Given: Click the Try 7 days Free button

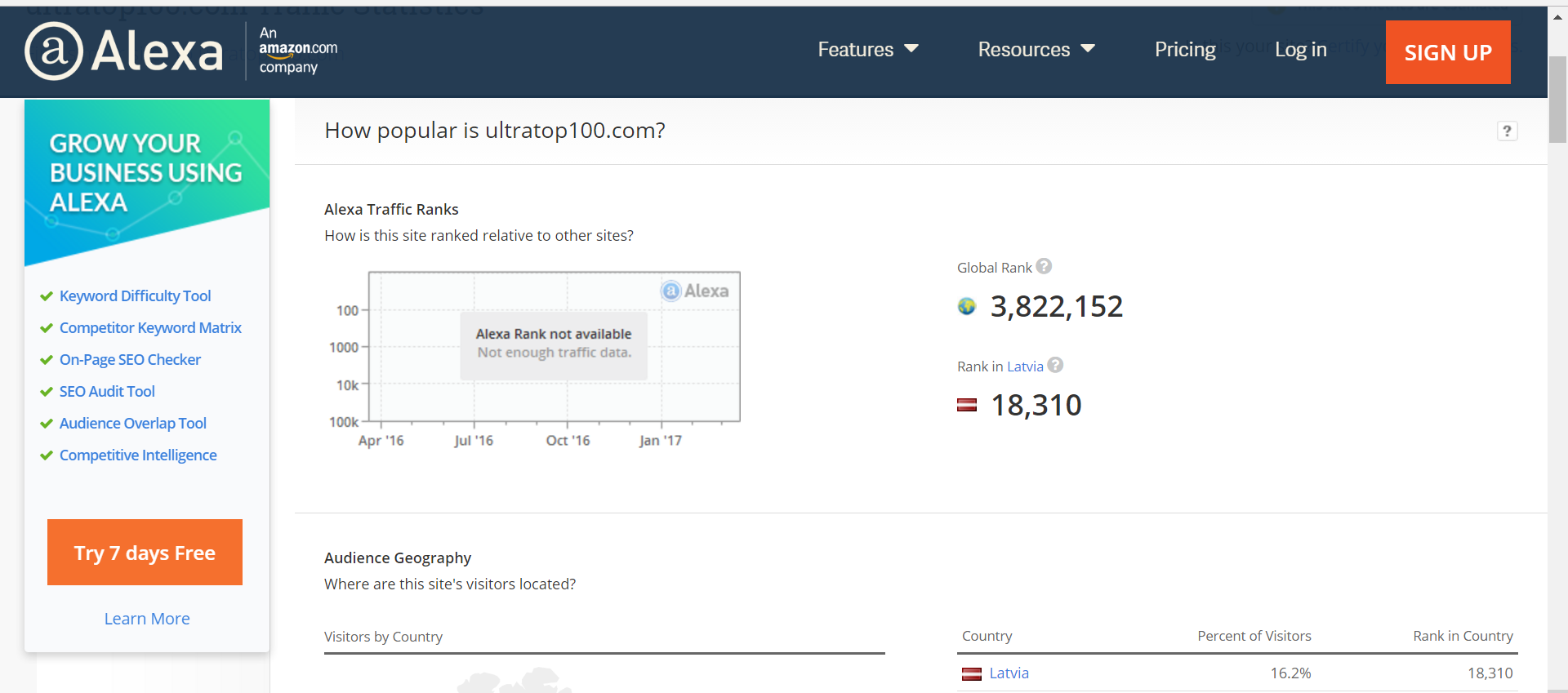Looking at the screenshot, I should [145, 552].
